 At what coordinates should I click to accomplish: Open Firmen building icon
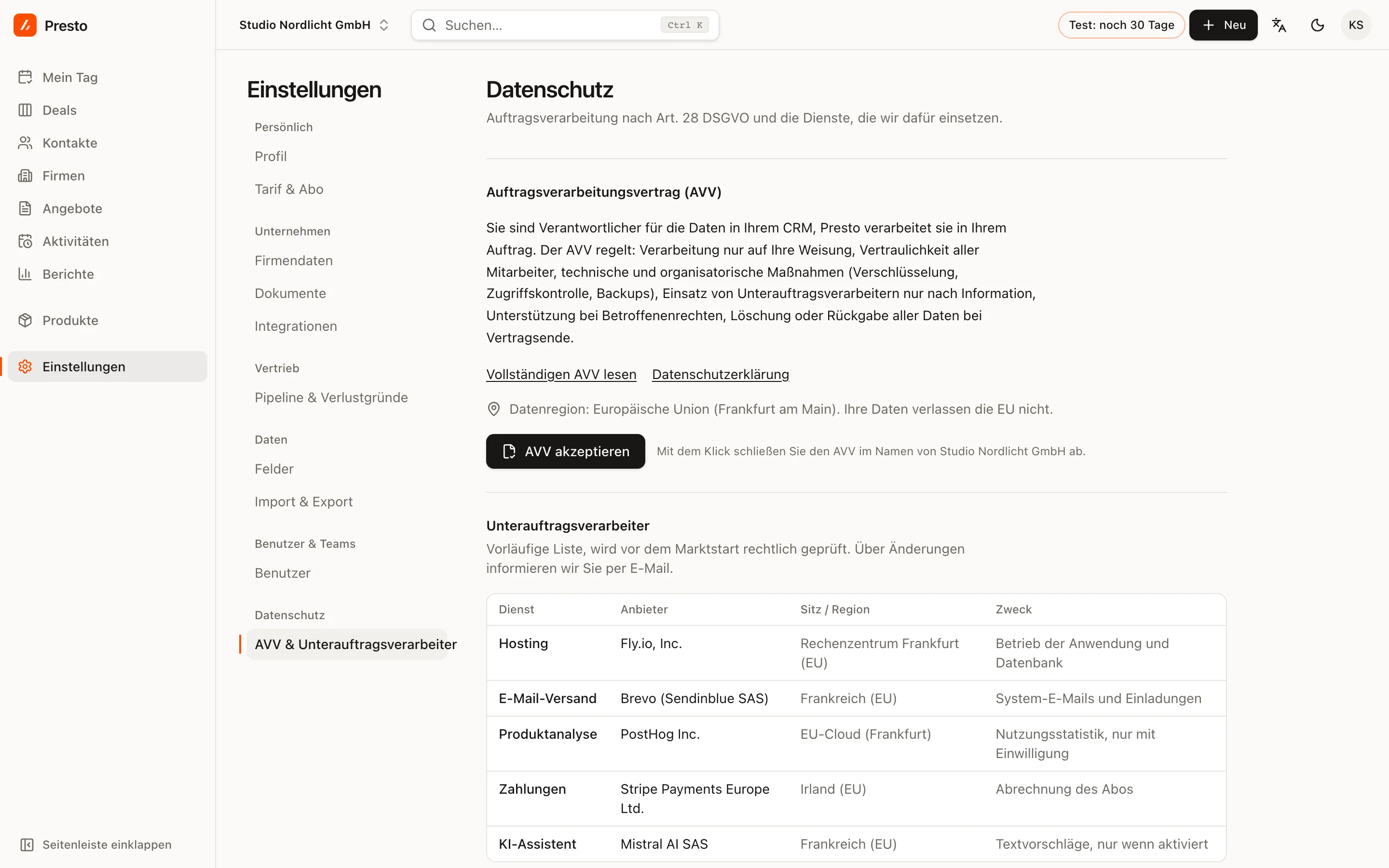pos(25,175)
